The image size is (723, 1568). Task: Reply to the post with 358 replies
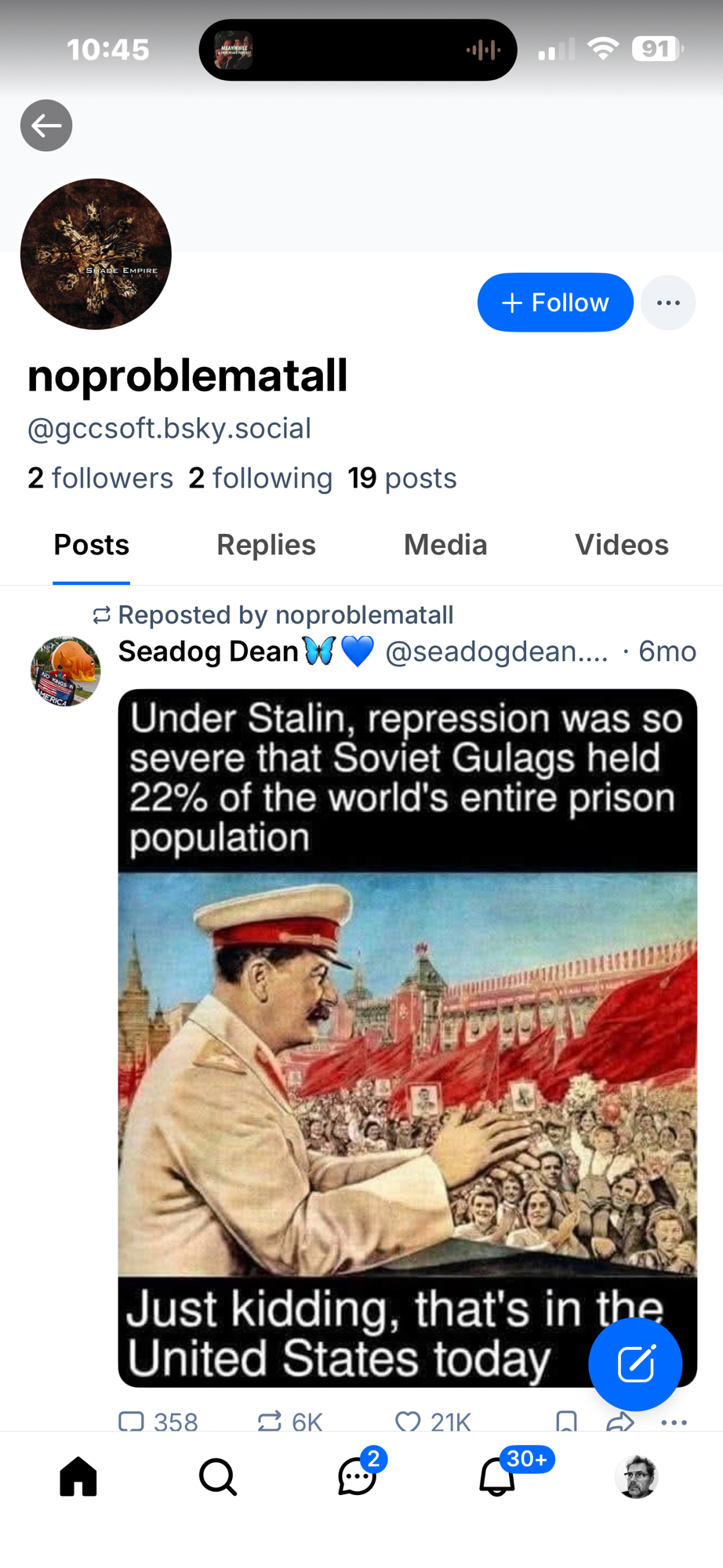[x=132, y=1421]
